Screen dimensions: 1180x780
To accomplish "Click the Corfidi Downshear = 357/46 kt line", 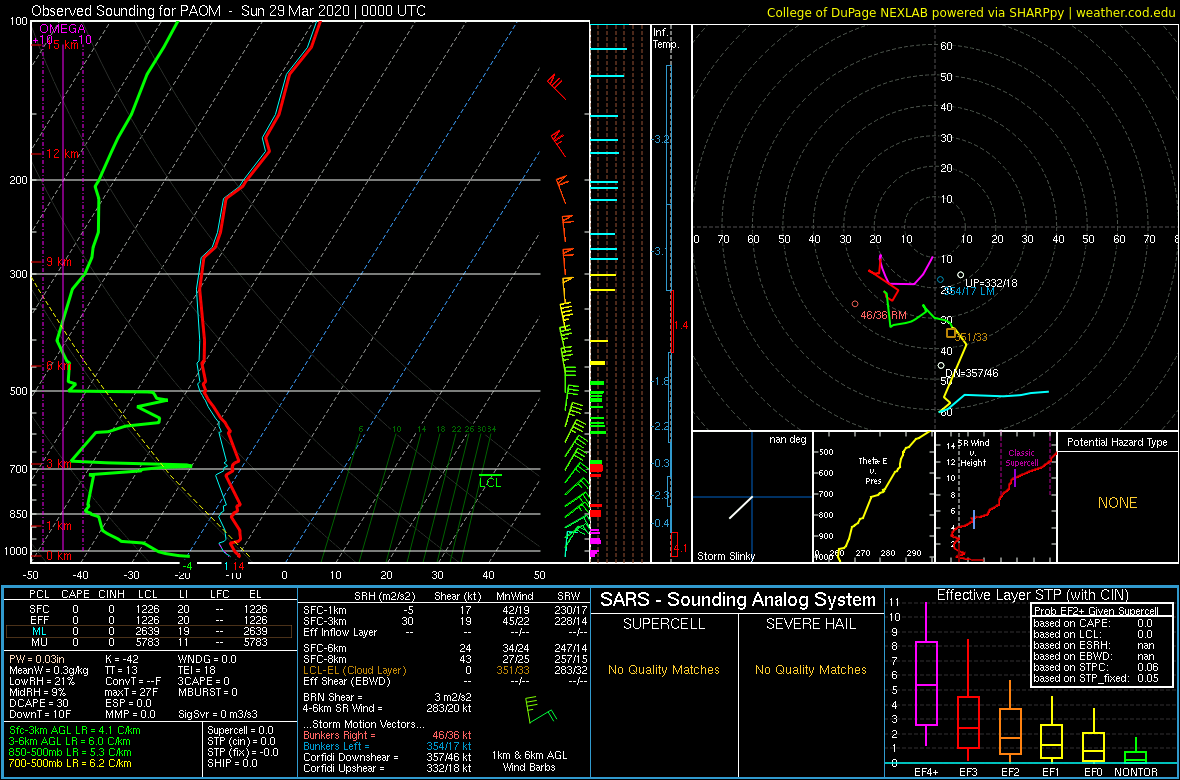I will pyautogui.click(x=387, y=757).
